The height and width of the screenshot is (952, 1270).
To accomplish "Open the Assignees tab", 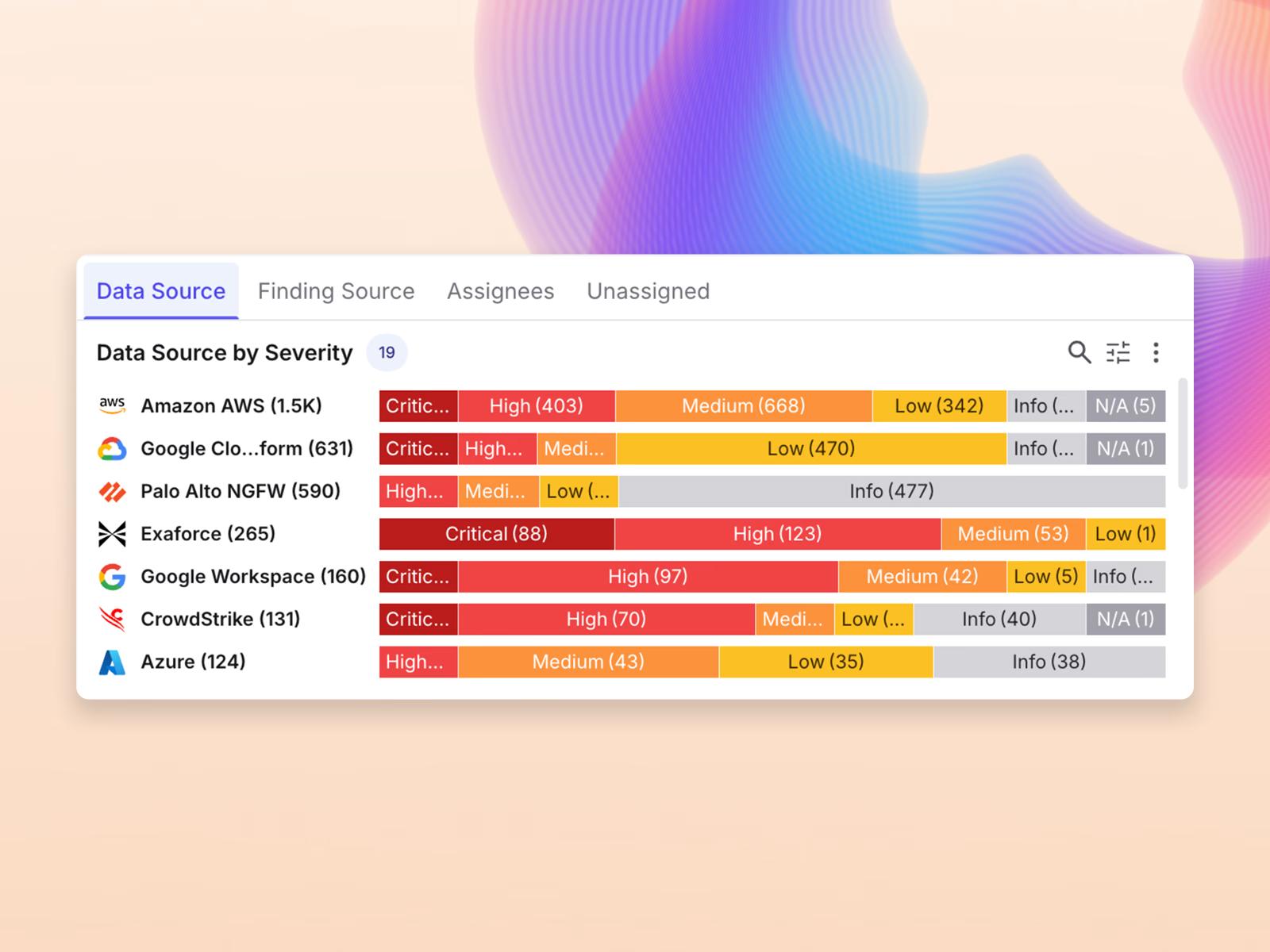I will click(501, 291).
